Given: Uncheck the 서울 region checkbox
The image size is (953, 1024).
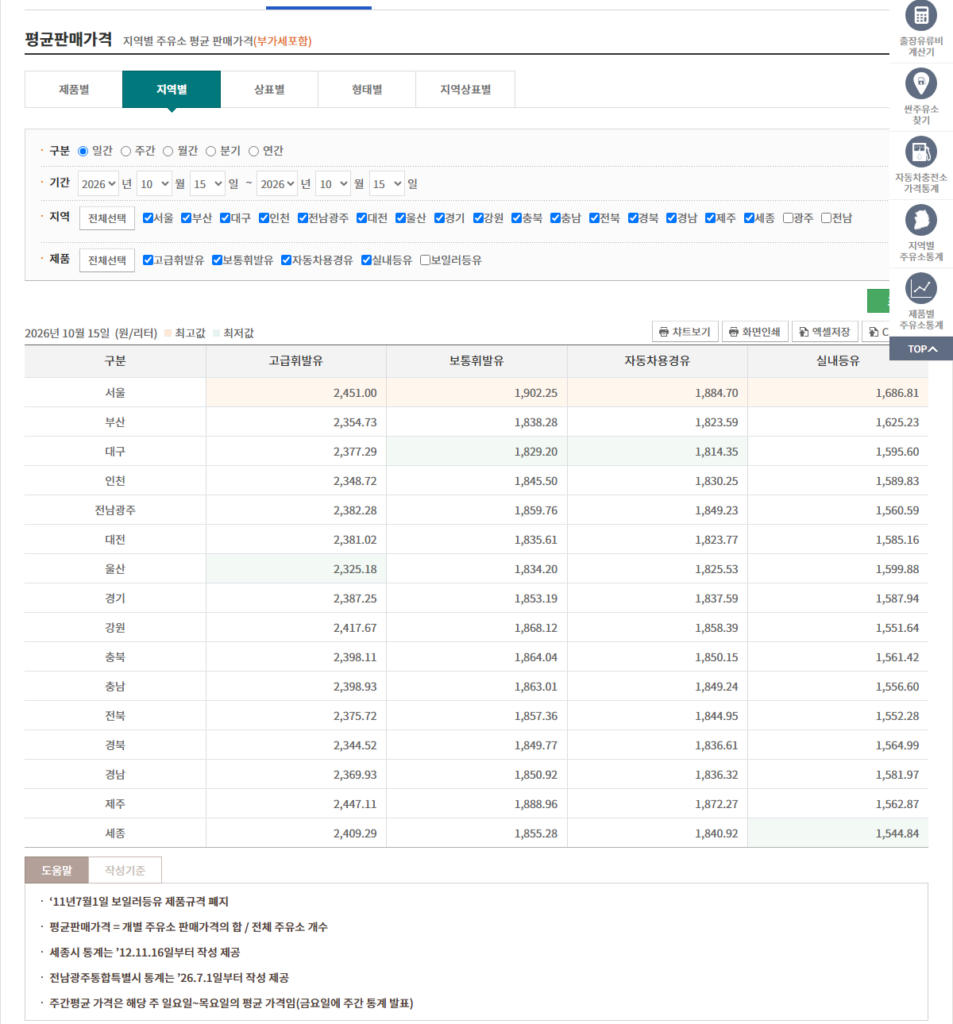Looking at the screenshot, I should point(148,218).
